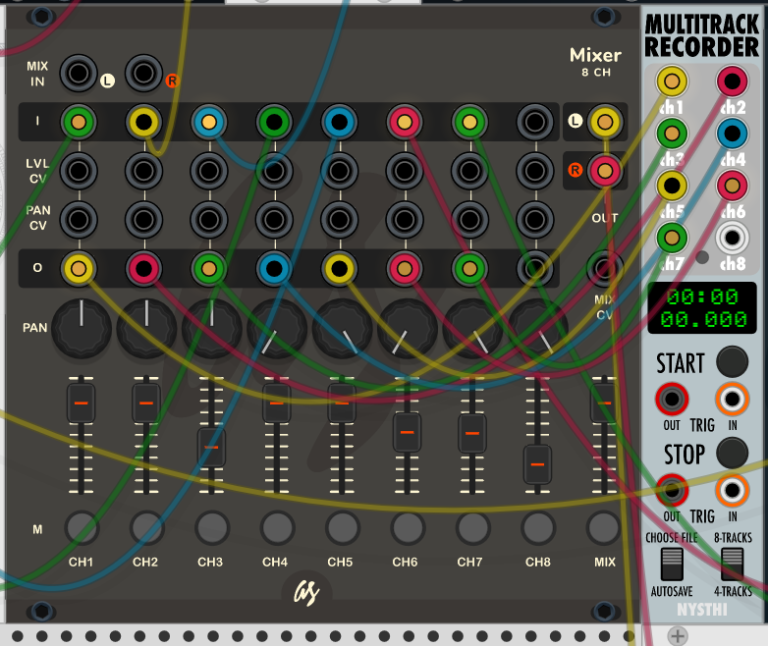
Task: Mute channel CH5
Action: [x=342, y=528]
